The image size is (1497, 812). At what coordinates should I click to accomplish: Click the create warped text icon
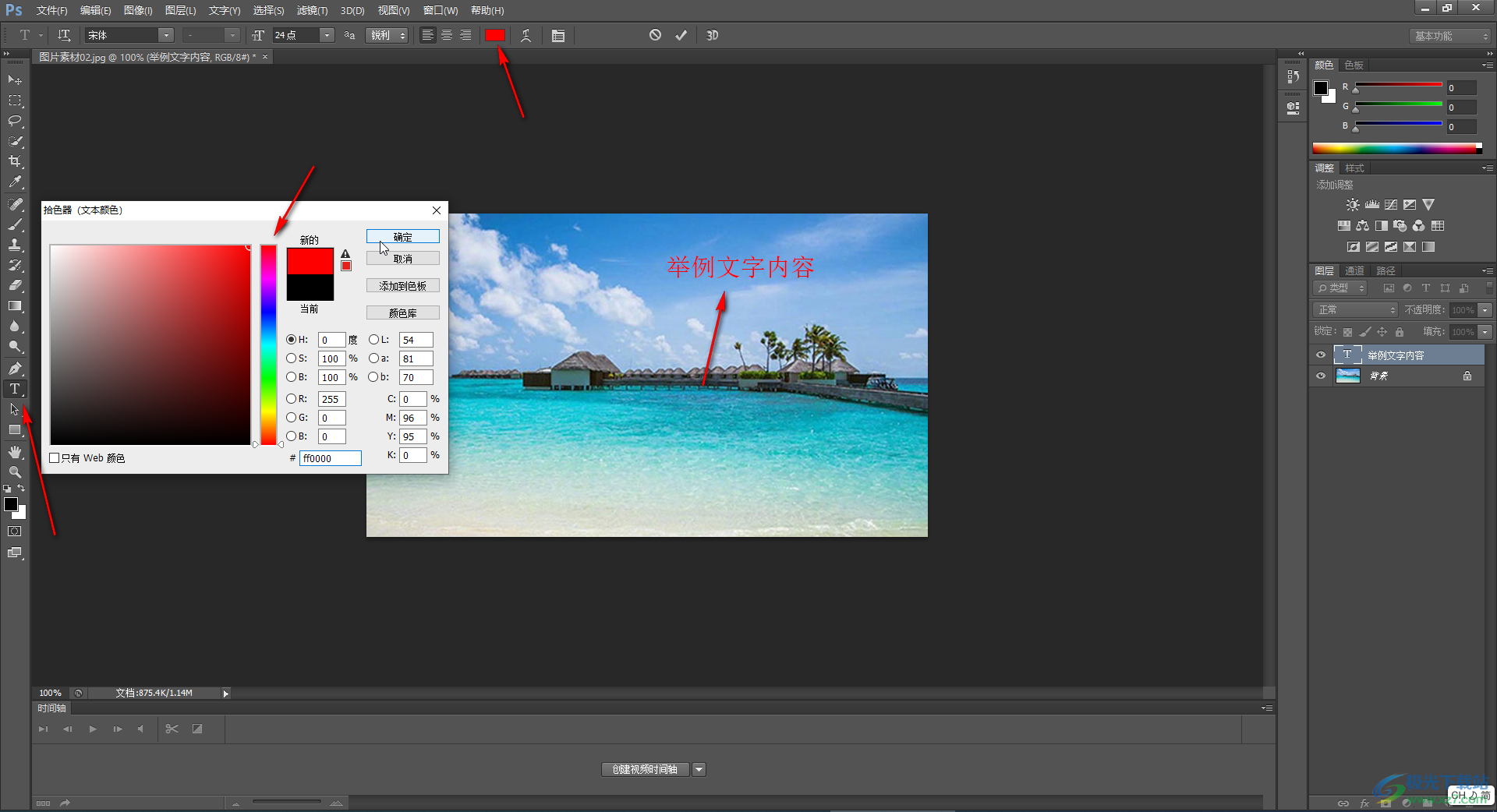526,35
